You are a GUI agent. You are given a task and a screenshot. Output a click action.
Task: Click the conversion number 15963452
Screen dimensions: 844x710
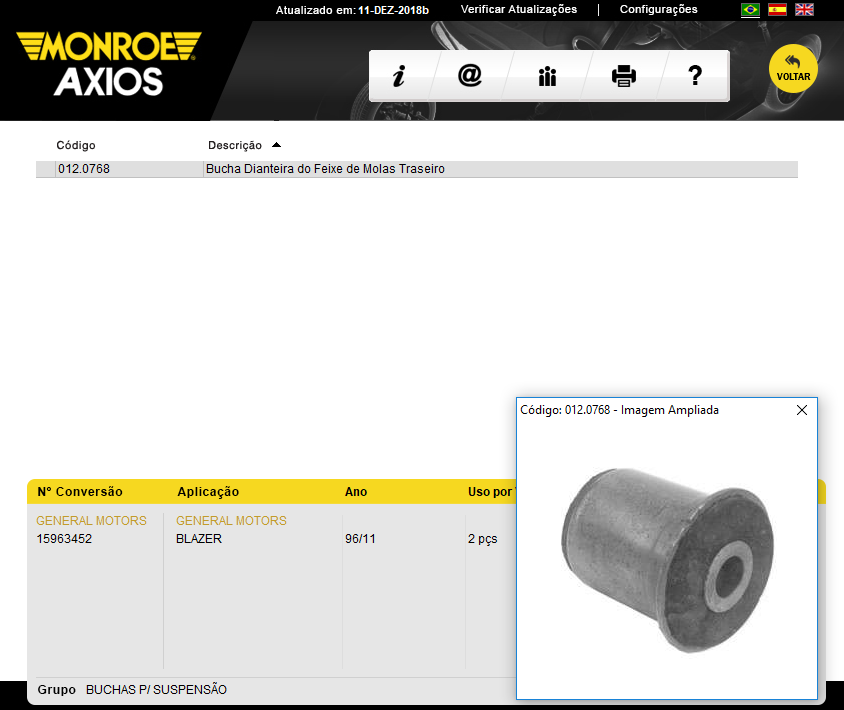point(64,539)
